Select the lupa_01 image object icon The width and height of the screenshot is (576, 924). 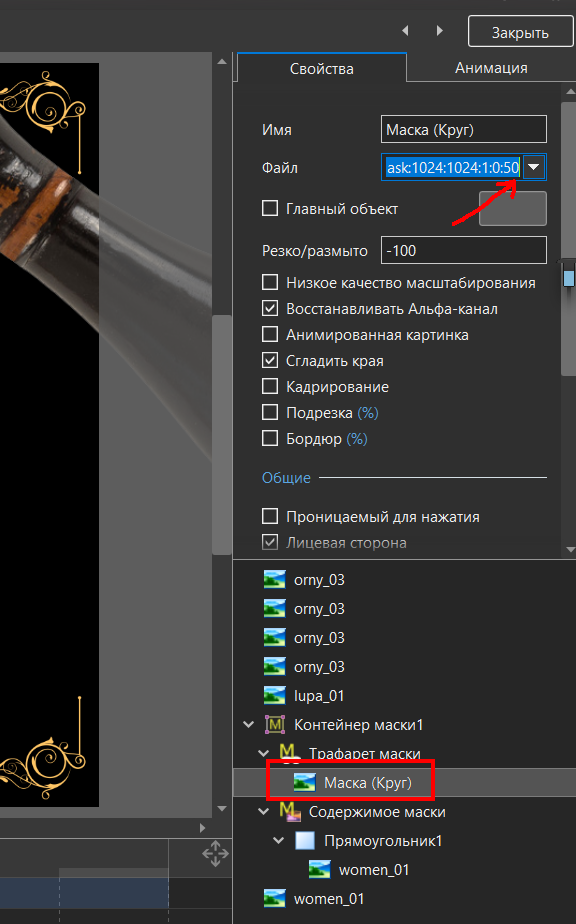pyautogui.click(x=275, y=695)
